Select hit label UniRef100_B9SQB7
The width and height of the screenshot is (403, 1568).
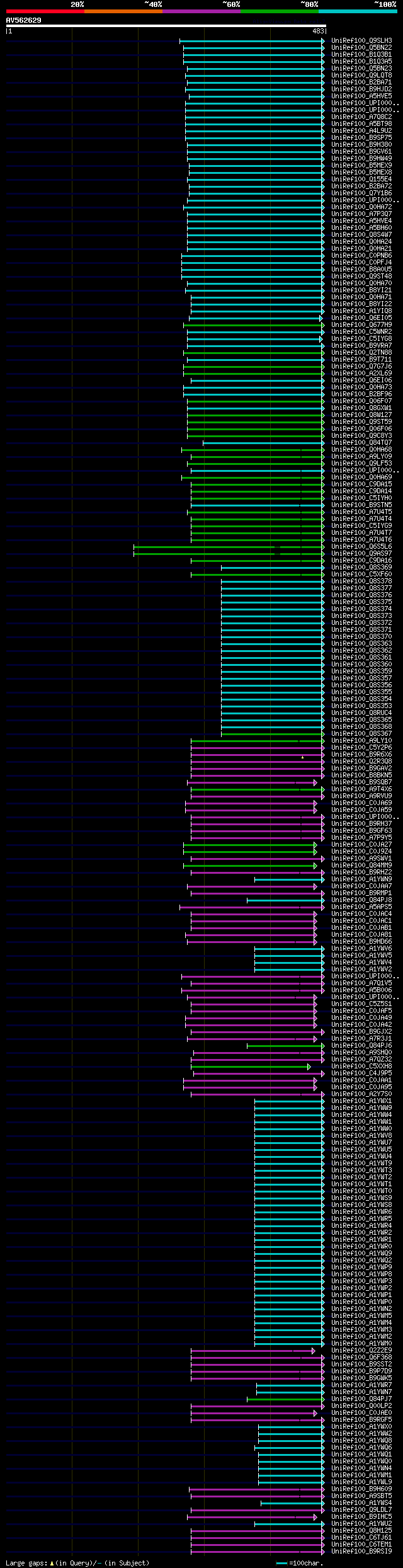point(361,782)
